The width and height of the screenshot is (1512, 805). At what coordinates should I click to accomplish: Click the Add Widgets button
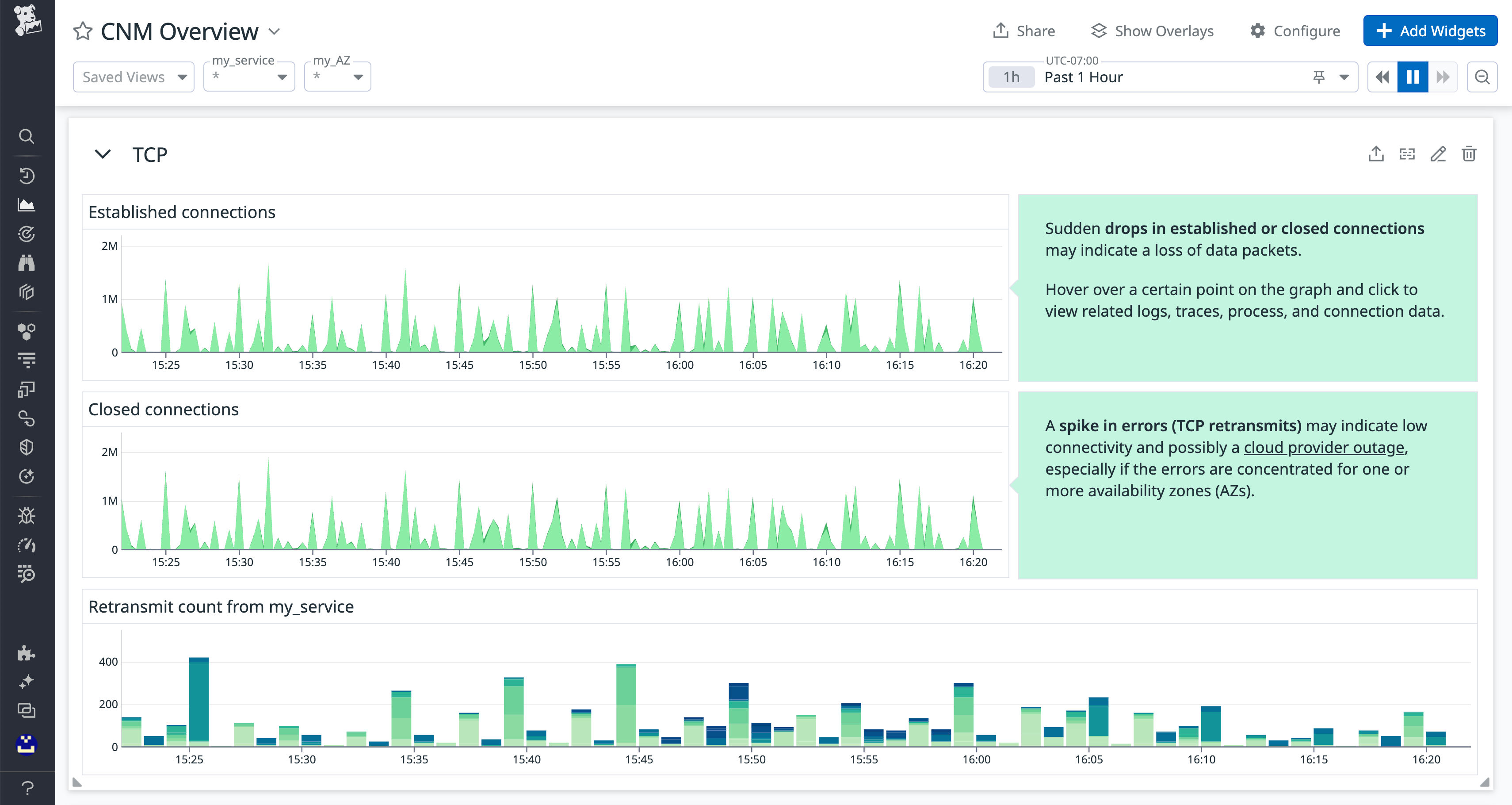(x=1430, y=31)
